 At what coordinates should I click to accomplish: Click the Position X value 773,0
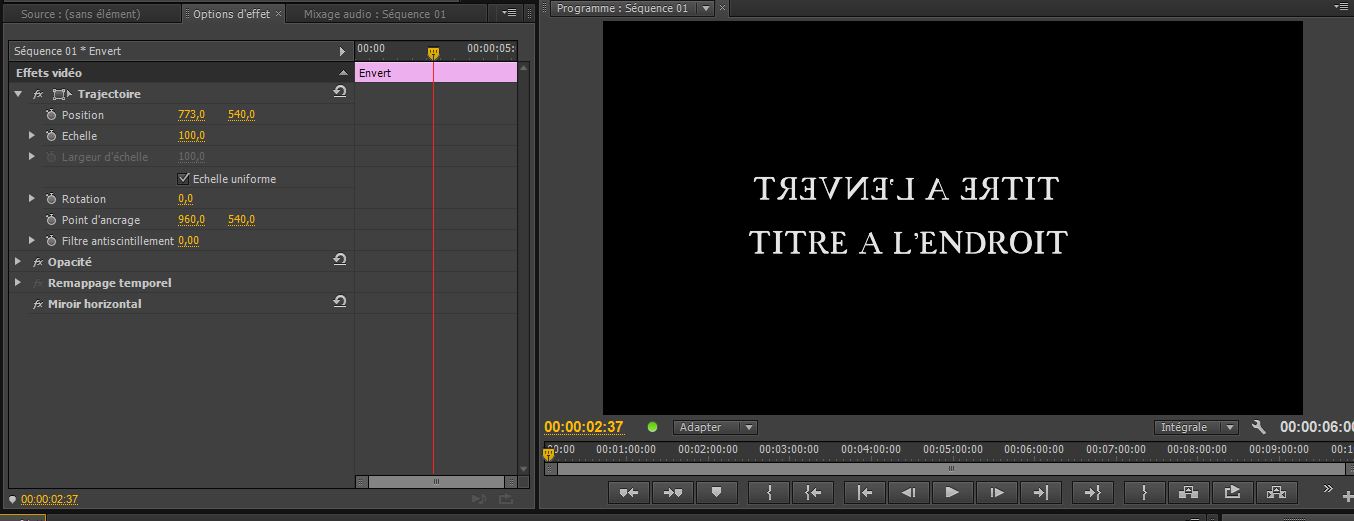click(191, 115)
